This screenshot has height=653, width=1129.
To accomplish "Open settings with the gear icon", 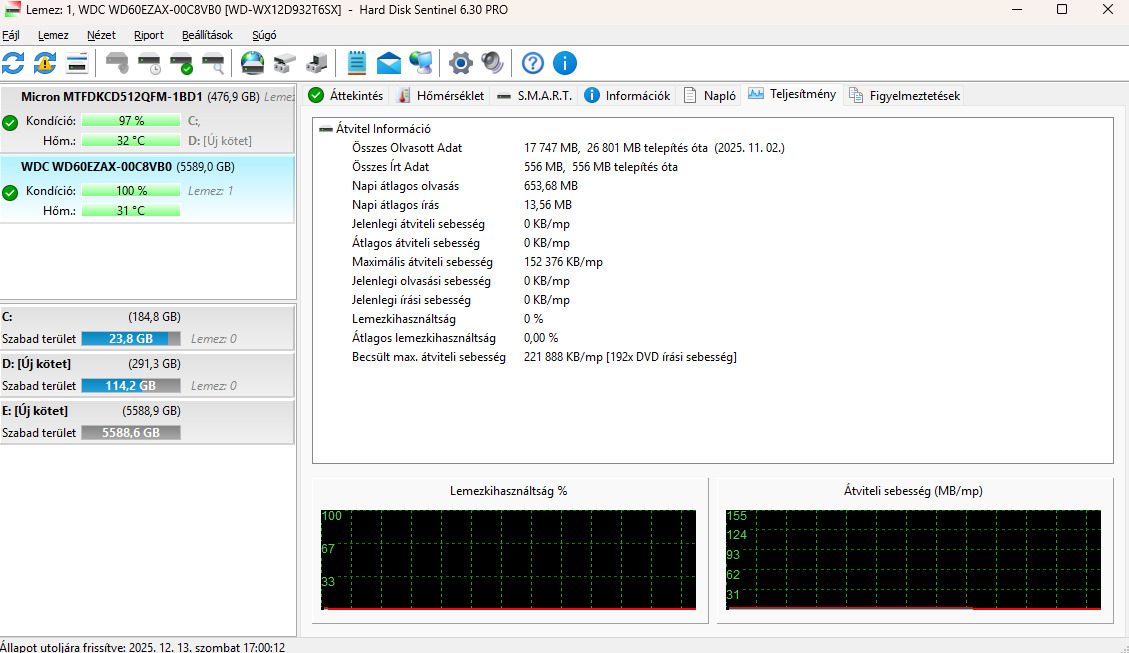I will pyautogui.click(x=461, y=63).
